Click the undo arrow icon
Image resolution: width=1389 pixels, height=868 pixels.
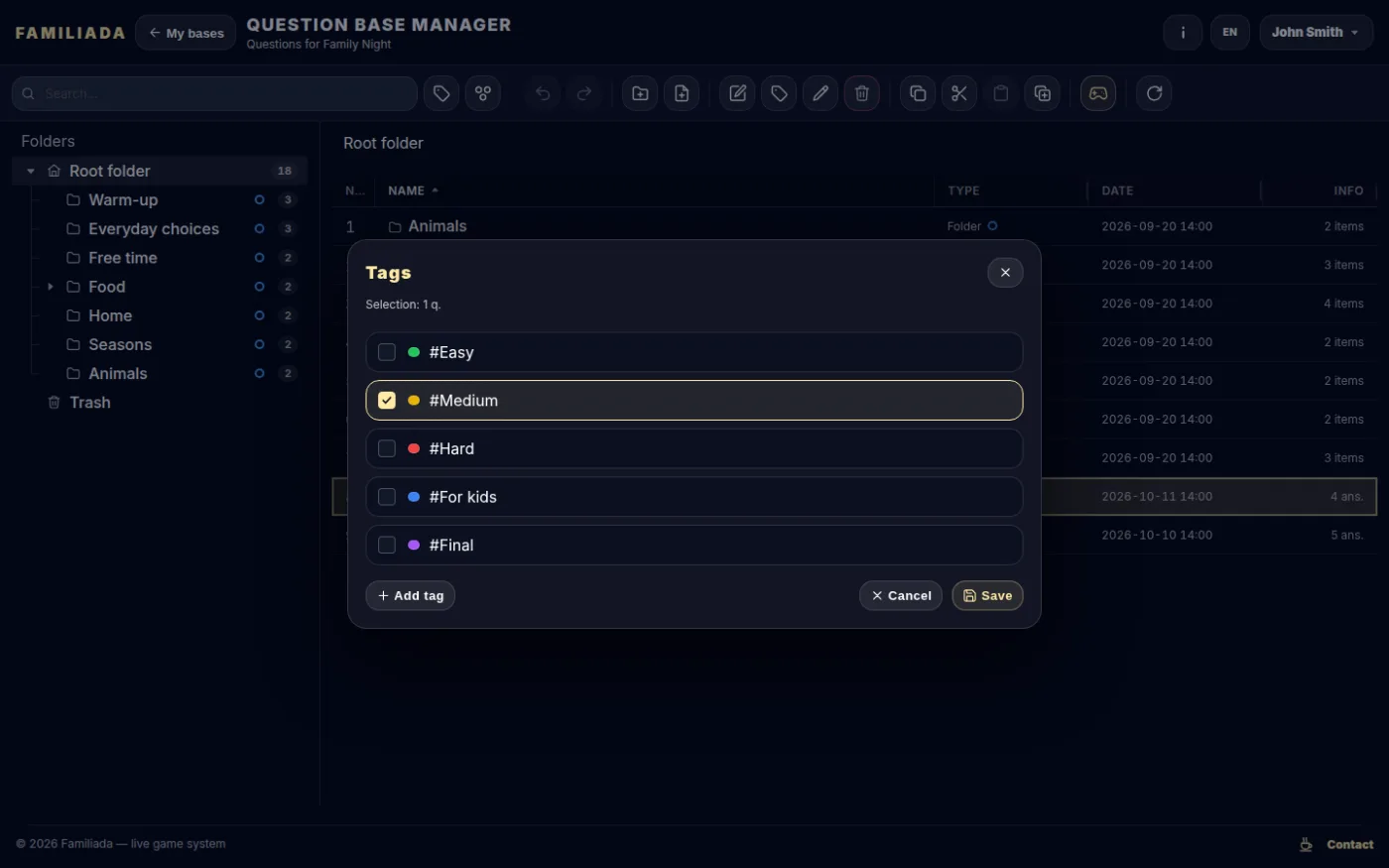(543, 93)
